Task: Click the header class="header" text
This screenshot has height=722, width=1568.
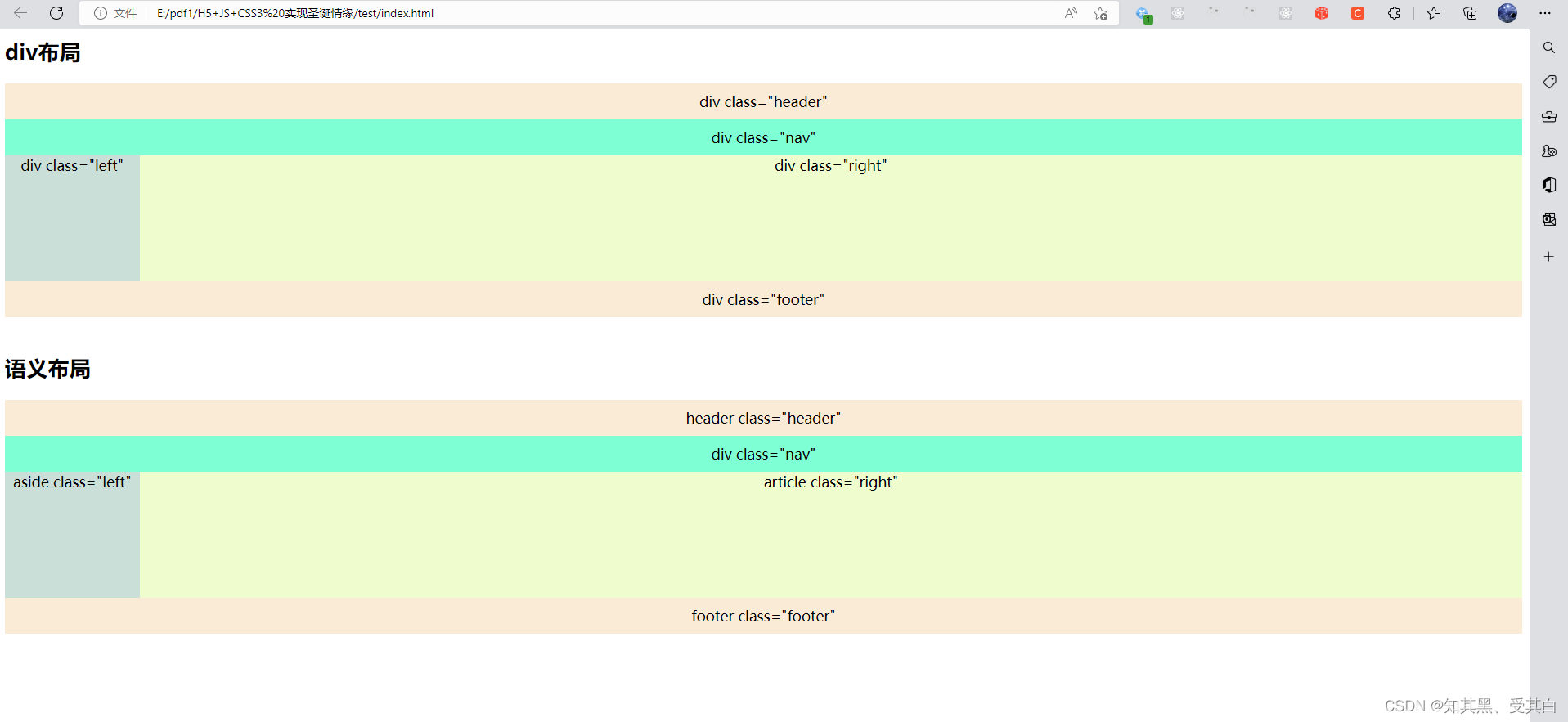Action: 763,418
